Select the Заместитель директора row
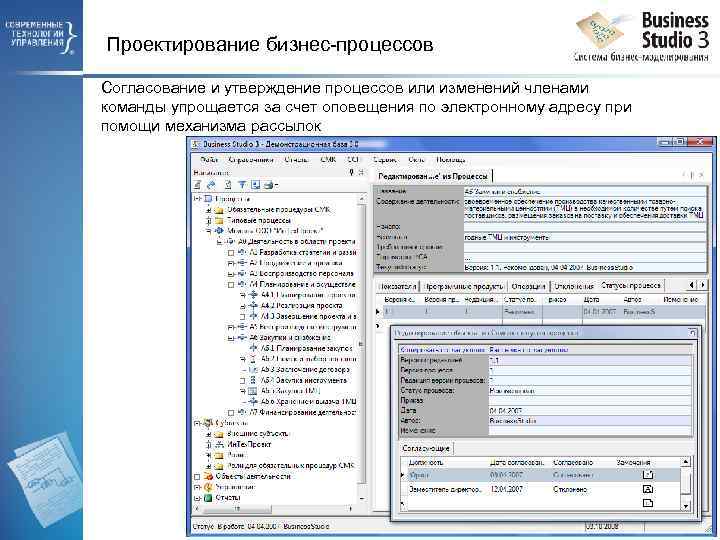This screenshot has height=540, width=720. (540, 489)
